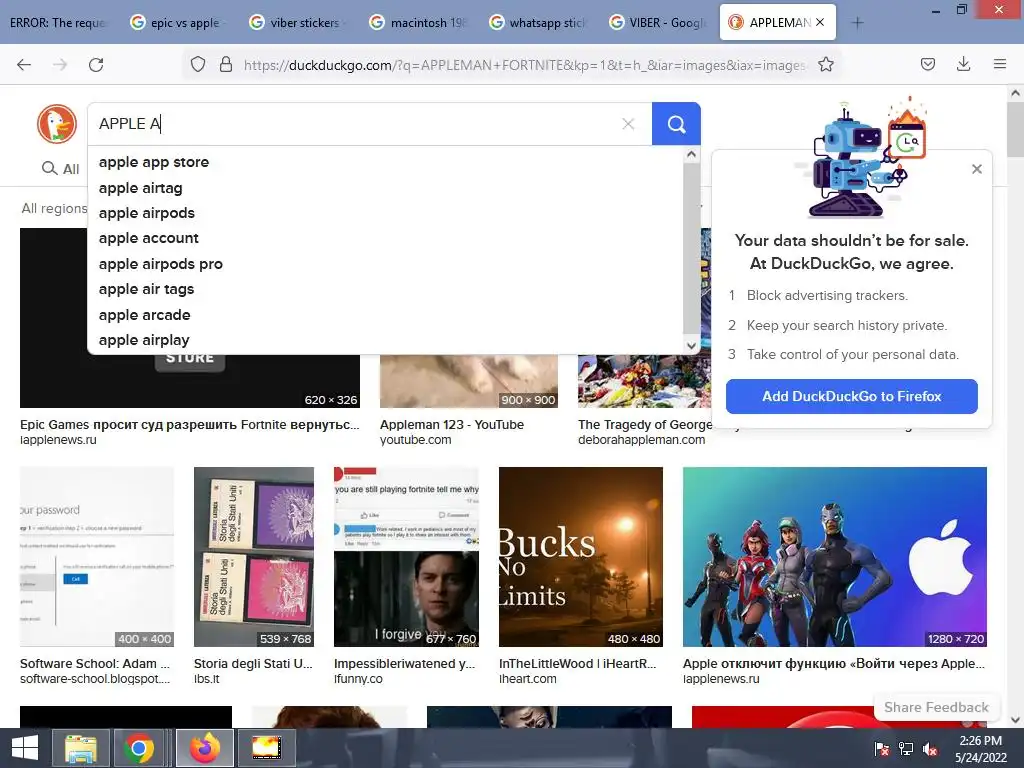Show site security lock info
Screen dimensions: 1024x768
click(226, 65)
